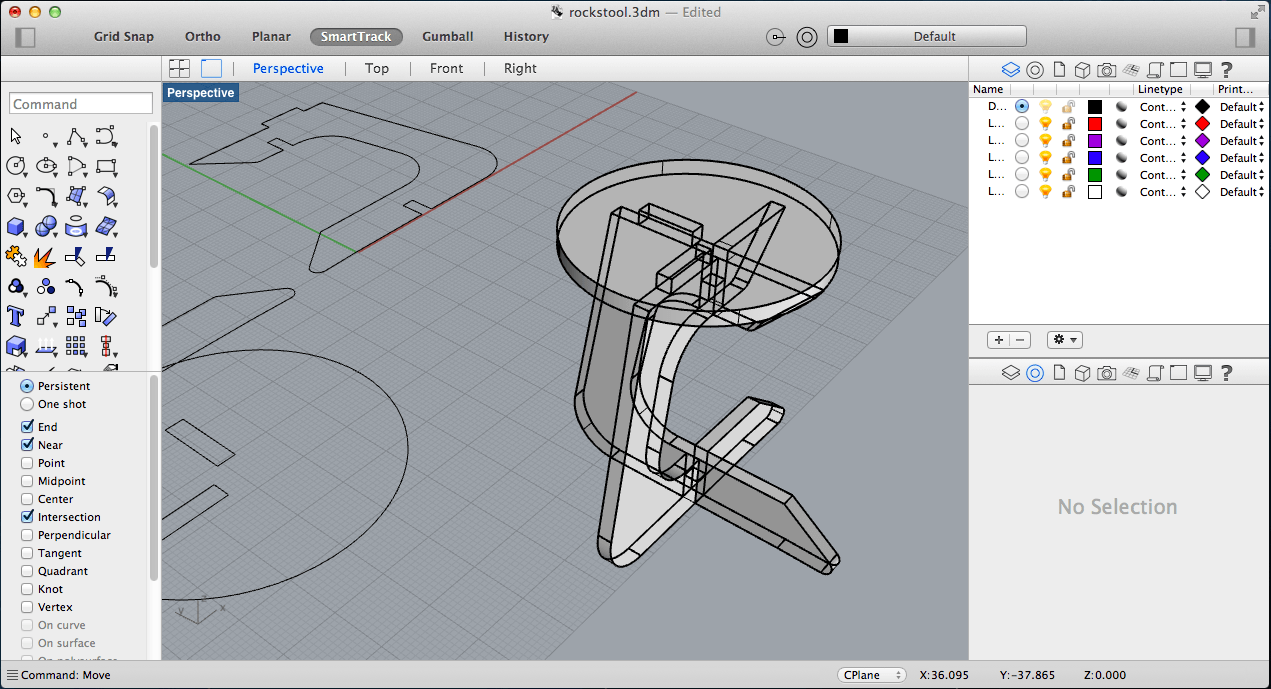The height and width of the screenshot is (689, 1271).
Task: Switch to the Top viewport tab
Action: [377, 68]
